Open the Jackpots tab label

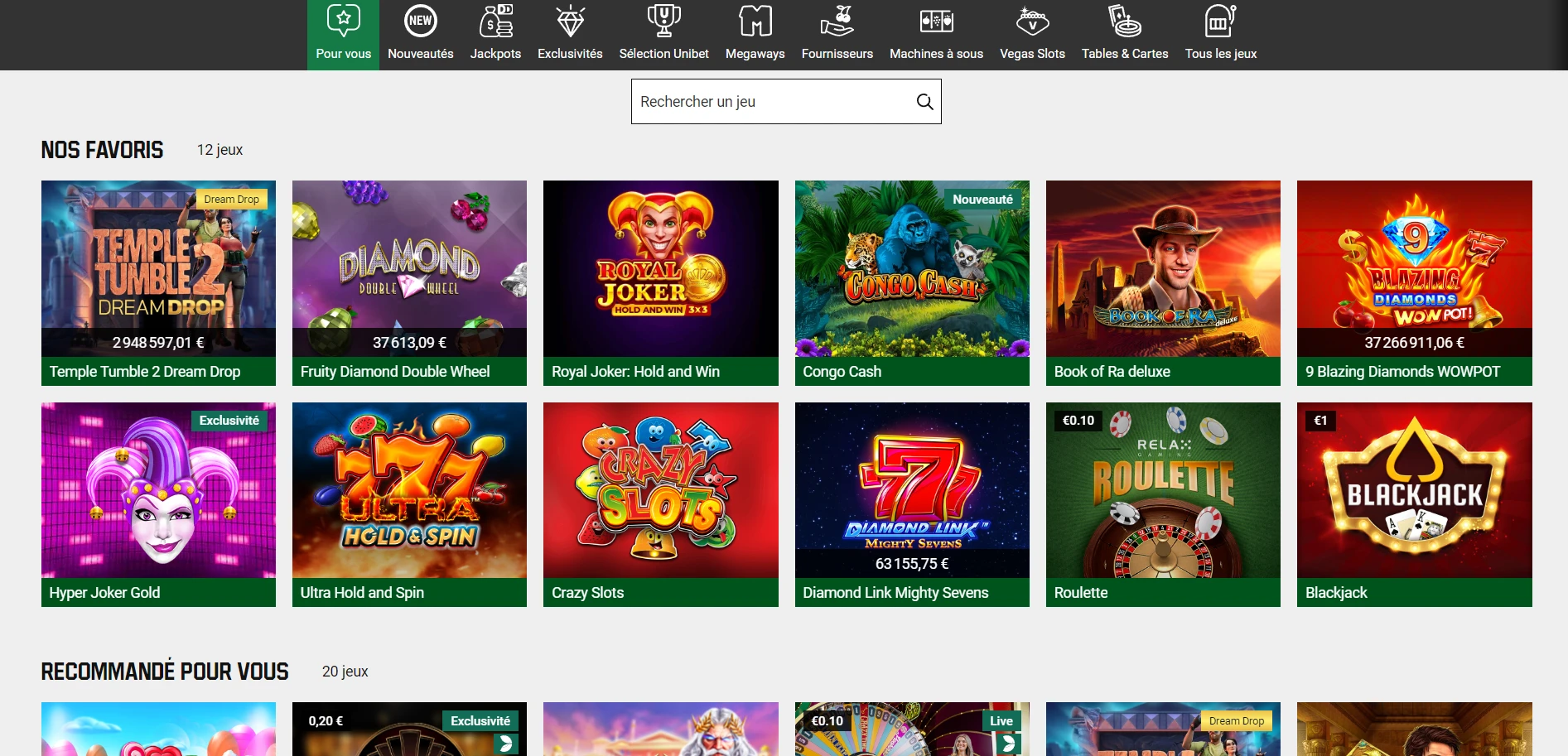[x=495, y=54]
